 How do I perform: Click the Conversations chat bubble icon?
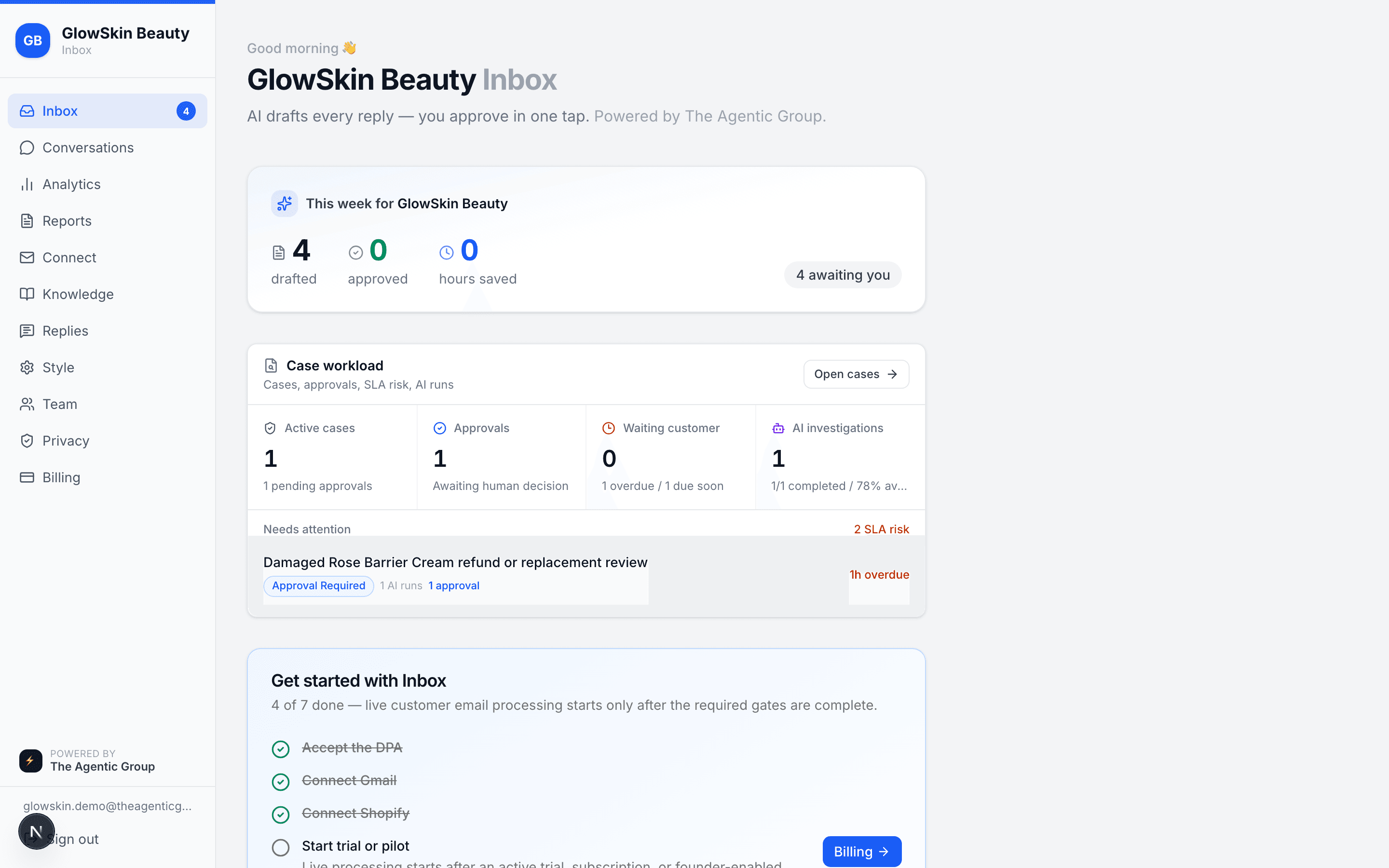click(27, 148)
